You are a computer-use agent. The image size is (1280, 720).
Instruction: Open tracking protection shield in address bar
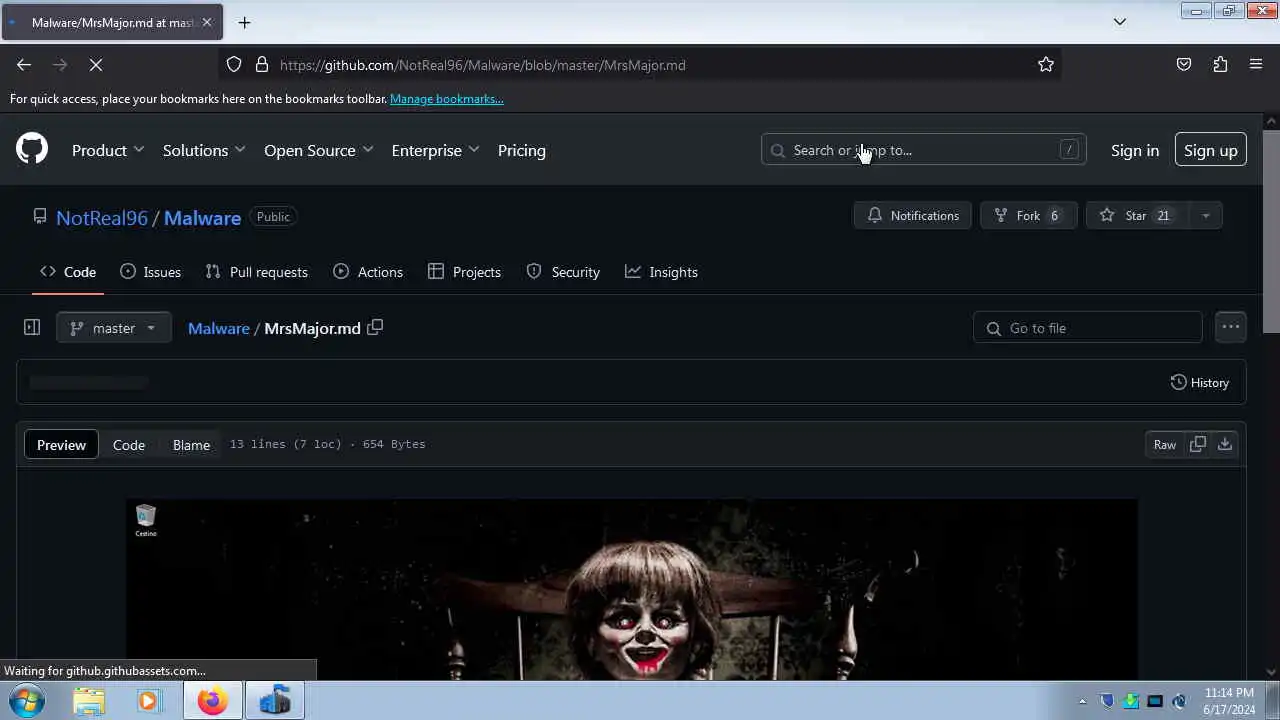click(234, 65)
